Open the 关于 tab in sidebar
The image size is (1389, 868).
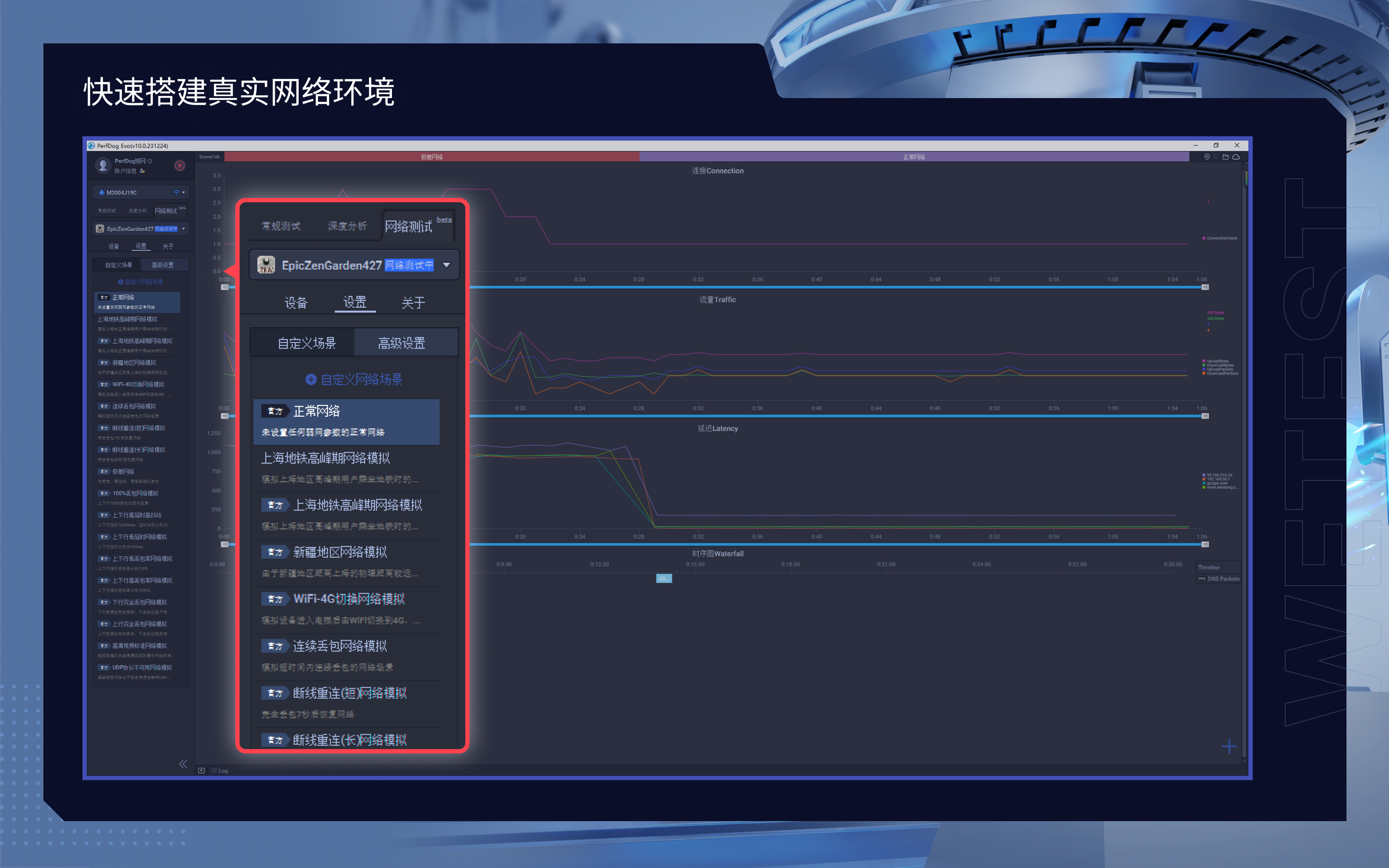(168, 246)
